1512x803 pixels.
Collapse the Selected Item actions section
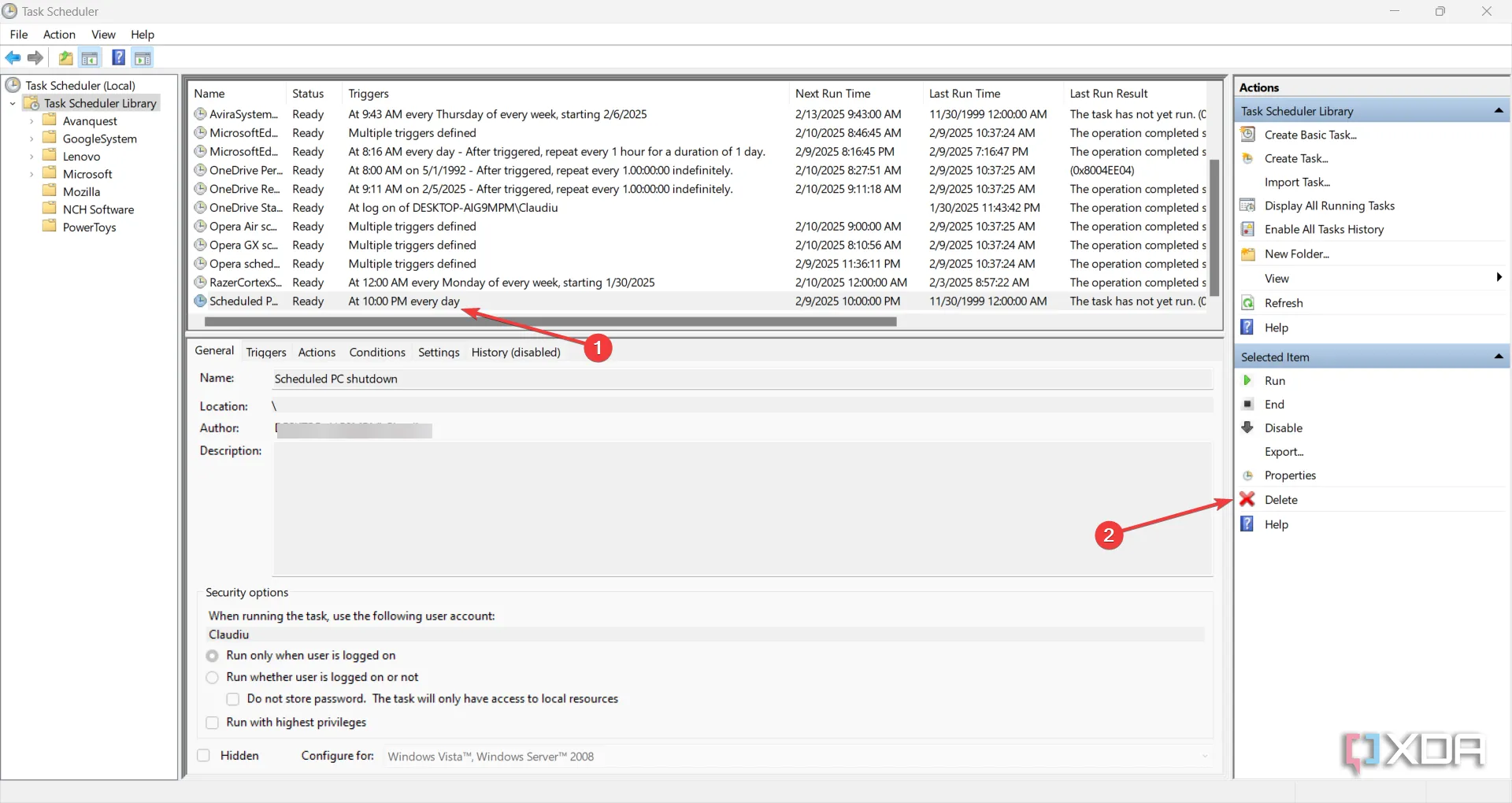point(1498,357)
